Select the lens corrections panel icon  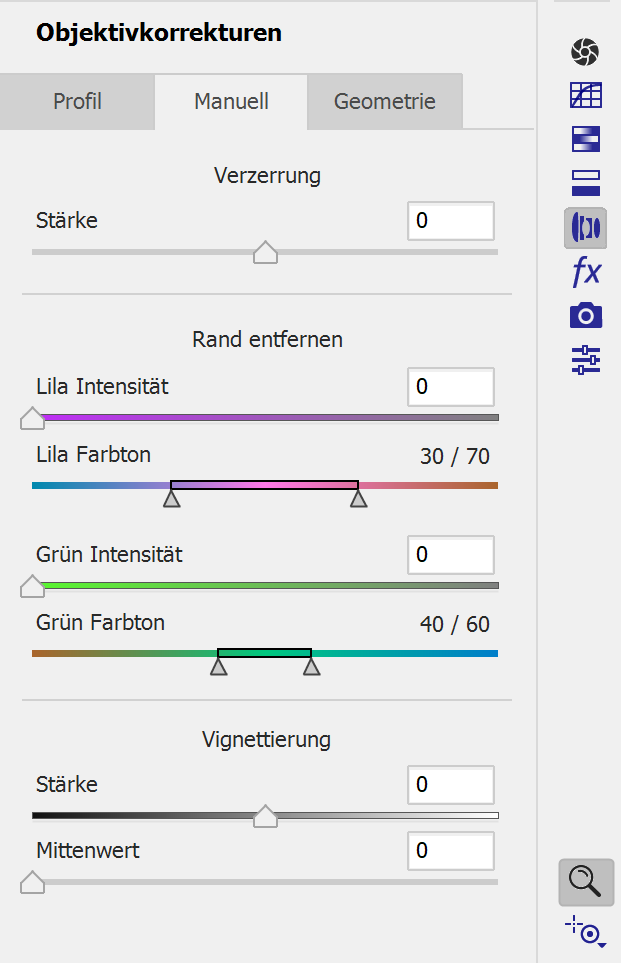[x=585, y=227]
